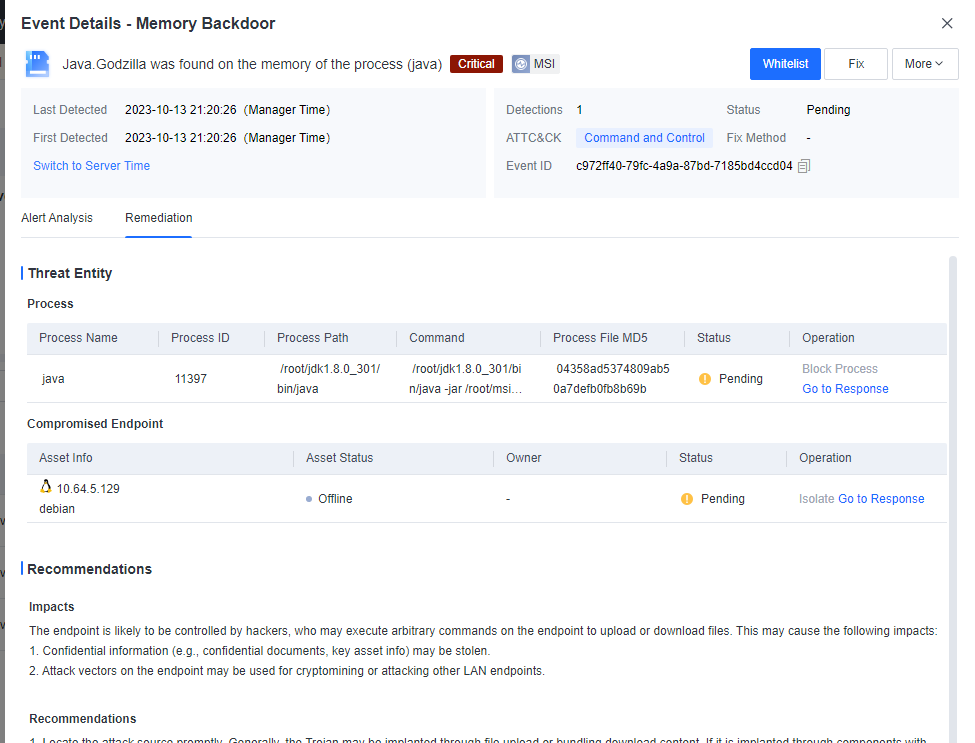
Task: Click Switch to Server Time link
Action: (x=92, y=166)
